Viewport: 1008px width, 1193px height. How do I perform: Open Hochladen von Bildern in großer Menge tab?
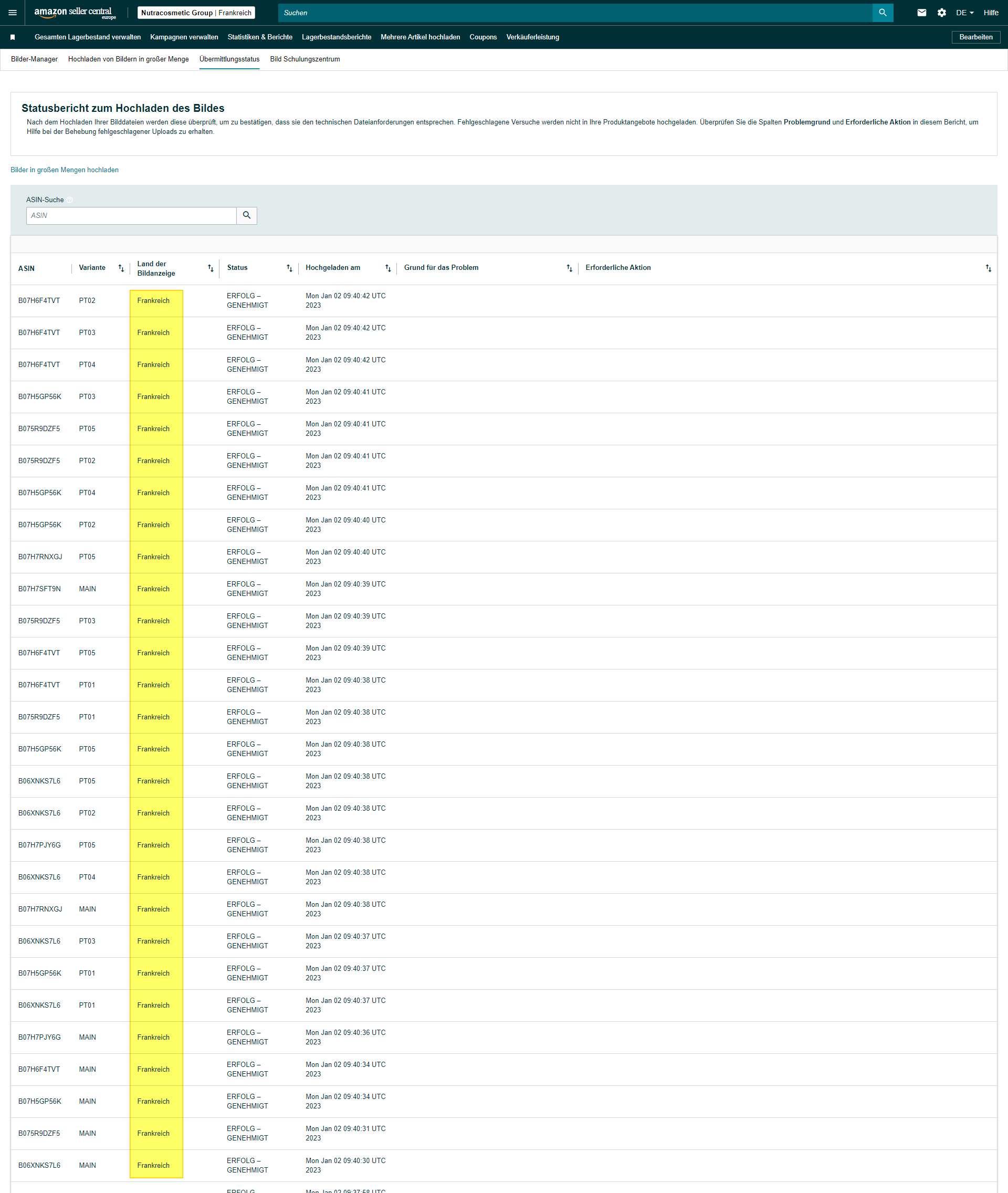(x=128, y=59)
